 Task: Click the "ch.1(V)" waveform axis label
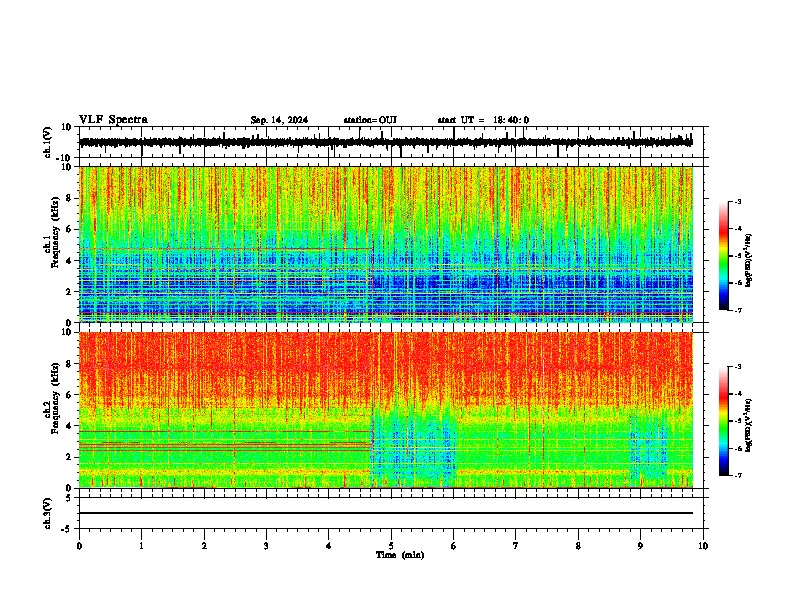point(48,142)
